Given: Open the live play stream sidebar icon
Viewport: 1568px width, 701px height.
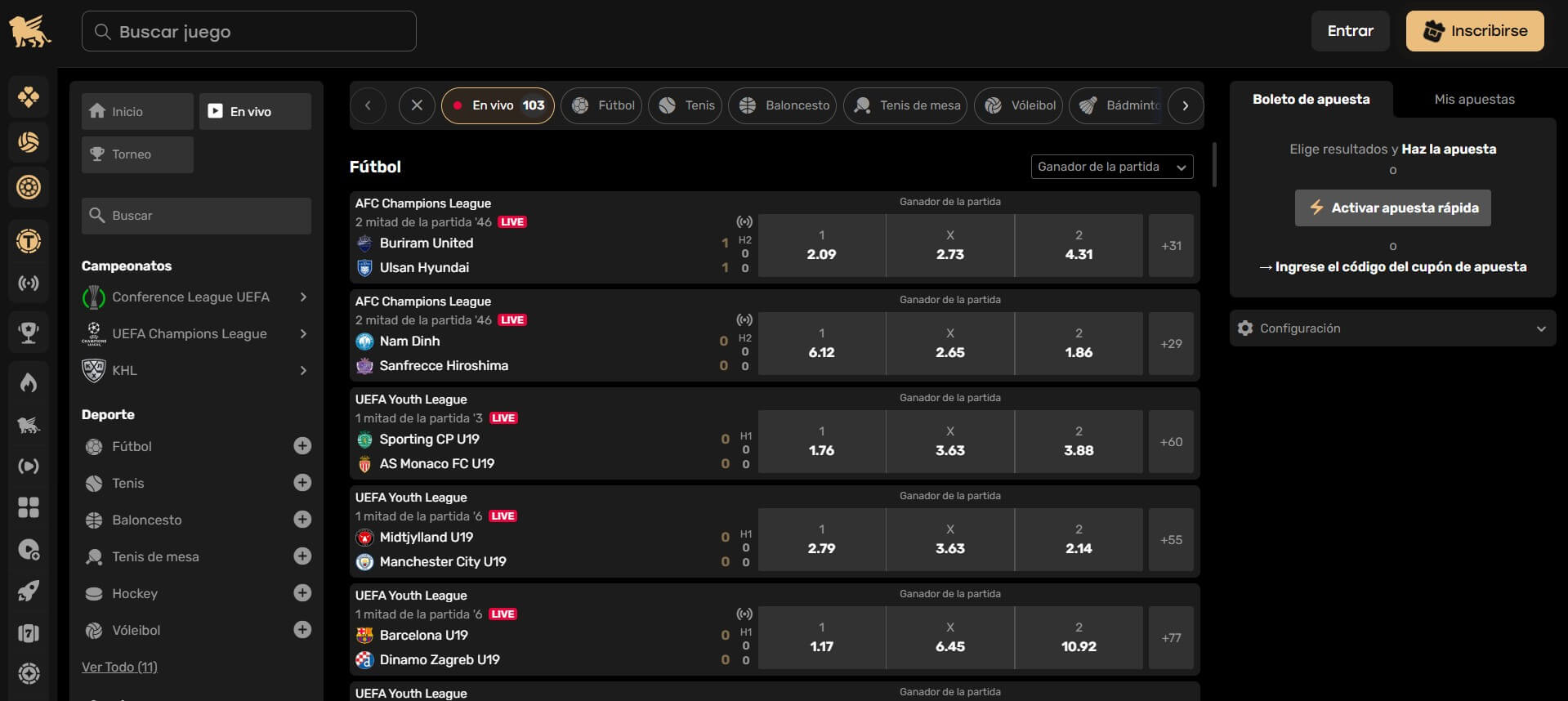Looking at the screenshot, I should (x=29, y=467).
